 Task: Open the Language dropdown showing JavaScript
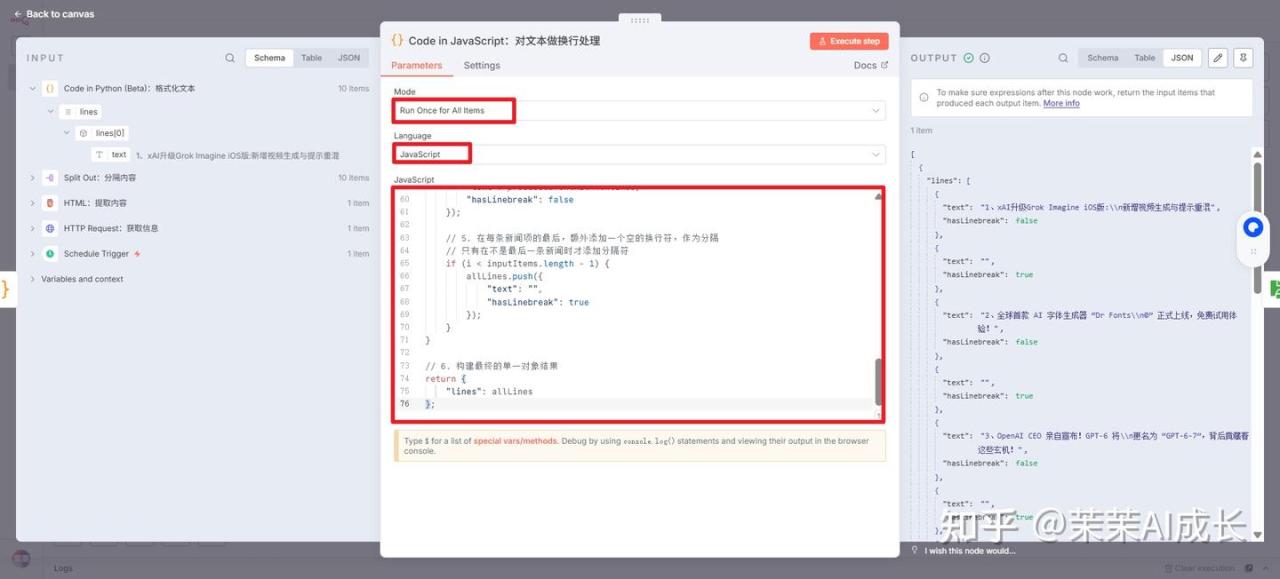click(x=638, y=154)
